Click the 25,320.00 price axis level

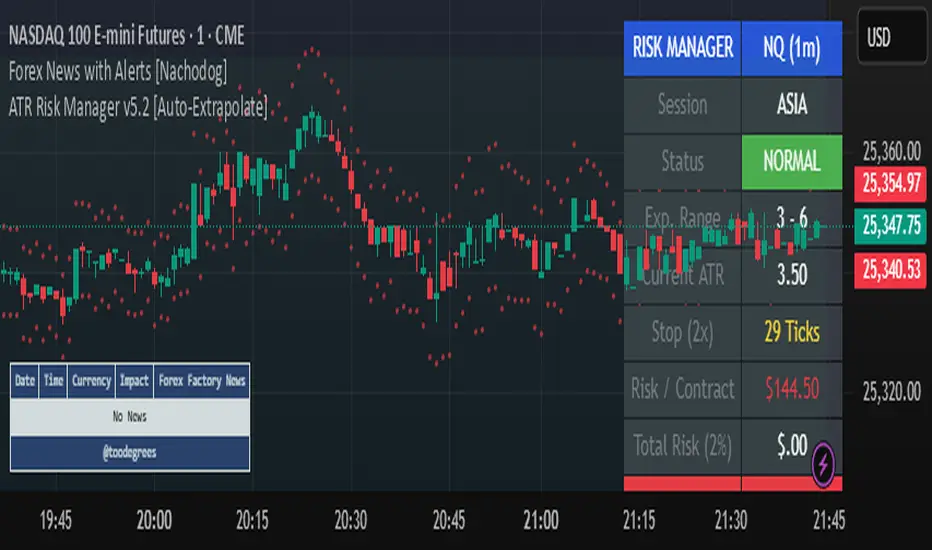pyautogui.click(x=892, y=392)
